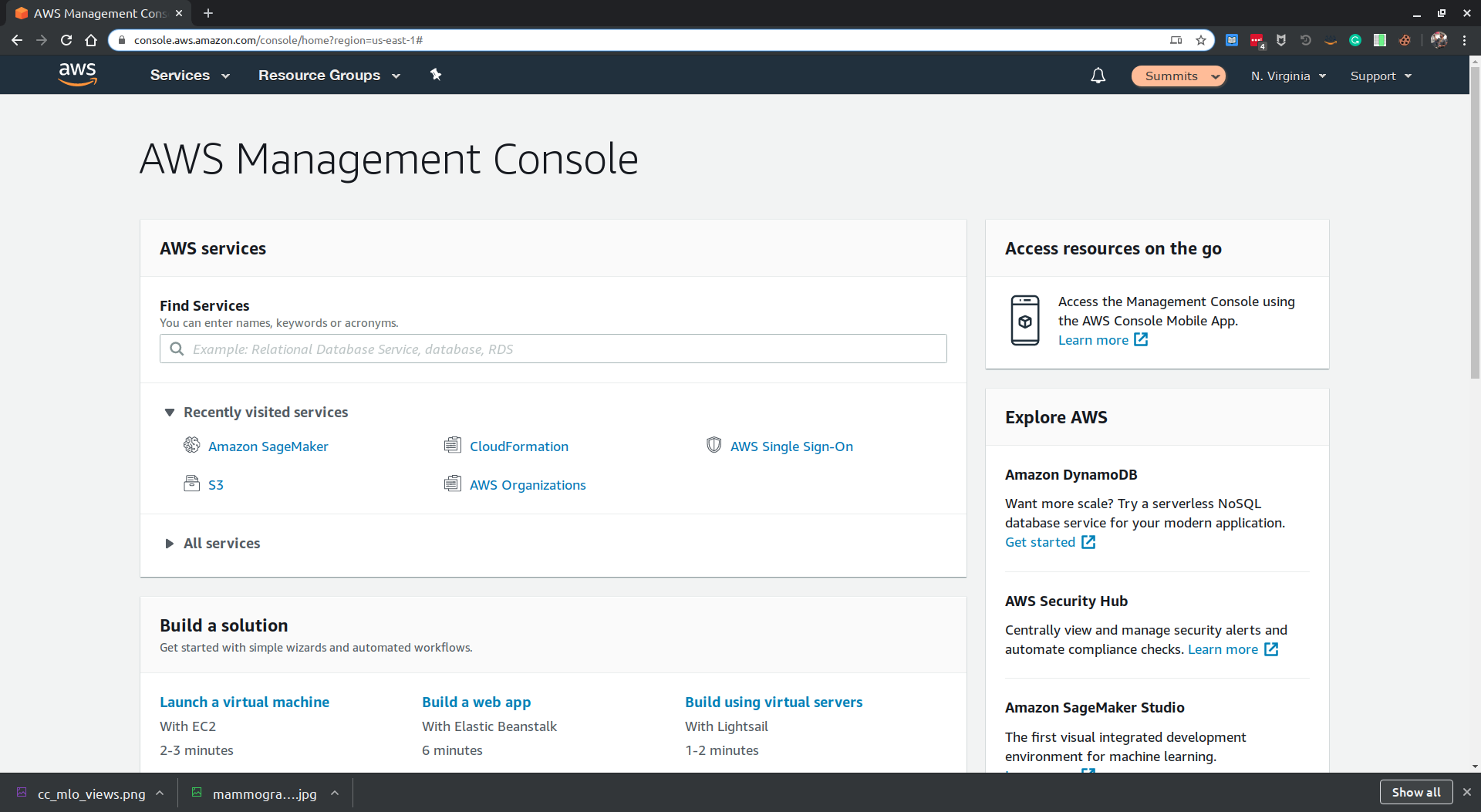Reload the page
1481x812 pixels.
pos(66,40)
